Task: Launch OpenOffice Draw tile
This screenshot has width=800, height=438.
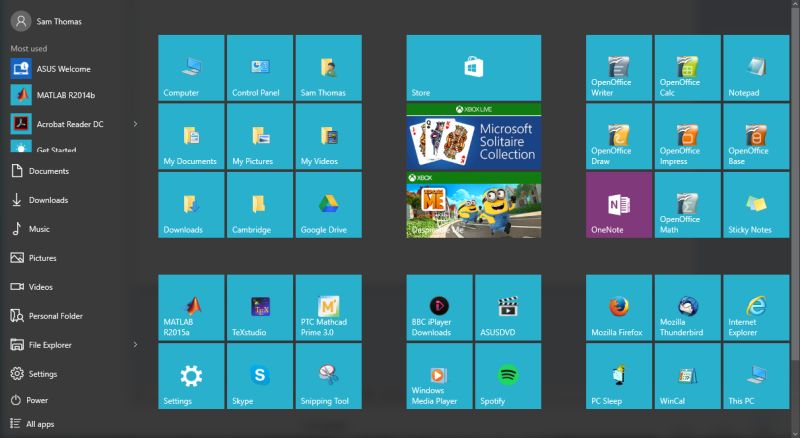Action: click(x=619, y=136)
